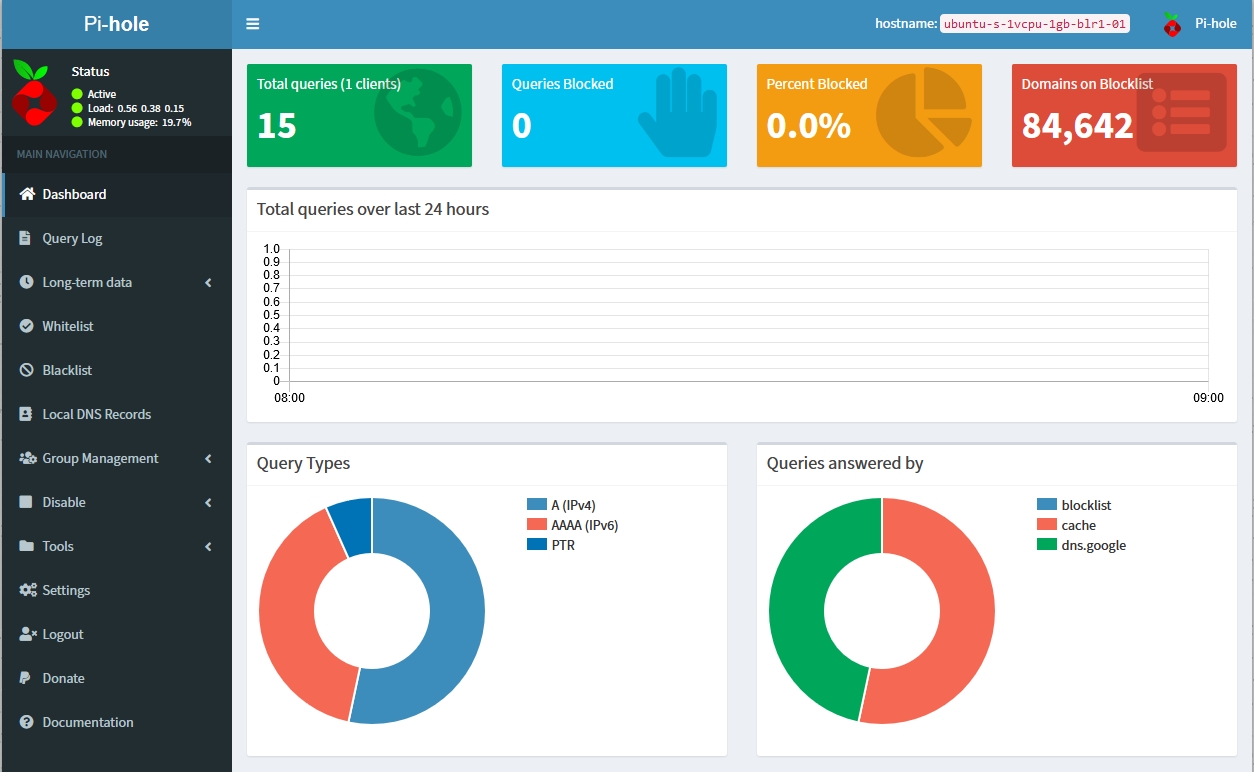Click the Blacklist ban icon
This screenshot has height=772, width=1254.
(26, 370)
